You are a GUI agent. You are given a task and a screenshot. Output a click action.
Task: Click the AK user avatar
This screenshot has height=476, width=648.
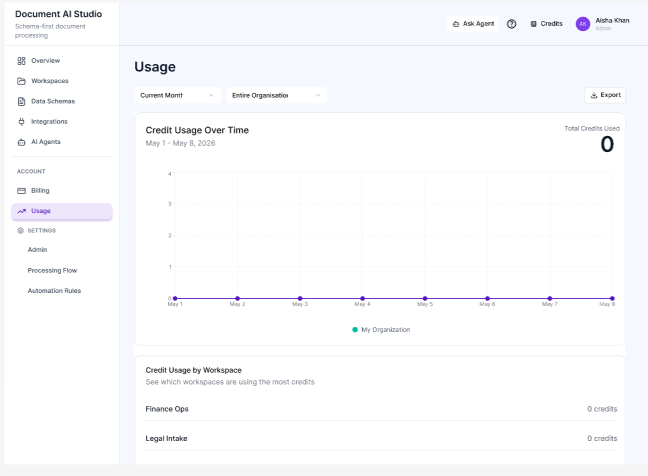tap(583, 24)
